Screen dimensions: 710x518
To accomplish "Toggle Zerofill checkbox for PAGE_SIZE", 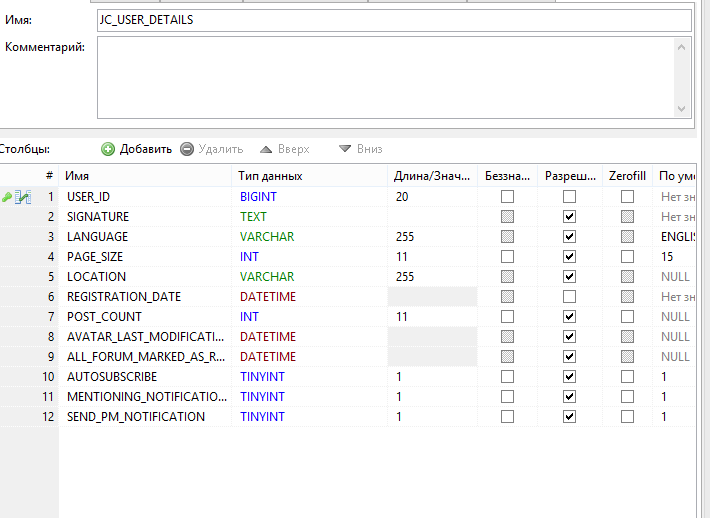I will tap(627, 257).
